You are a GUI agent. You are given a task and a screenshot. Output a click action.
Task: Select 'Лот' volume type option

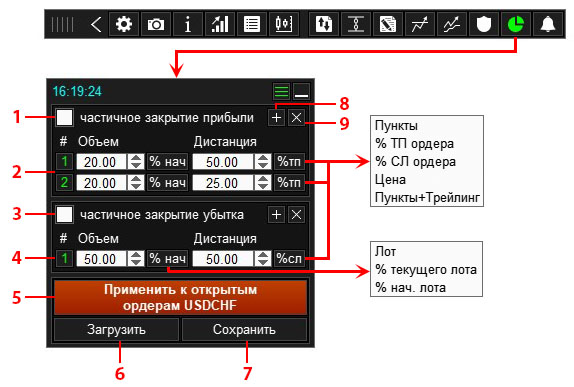point(385,252)
